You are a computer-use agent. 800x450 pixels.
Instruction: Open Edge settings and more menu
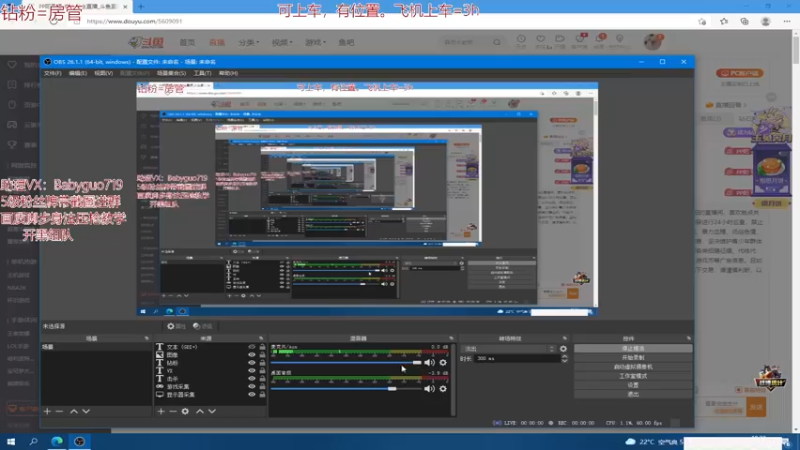(x=787, y=21)
